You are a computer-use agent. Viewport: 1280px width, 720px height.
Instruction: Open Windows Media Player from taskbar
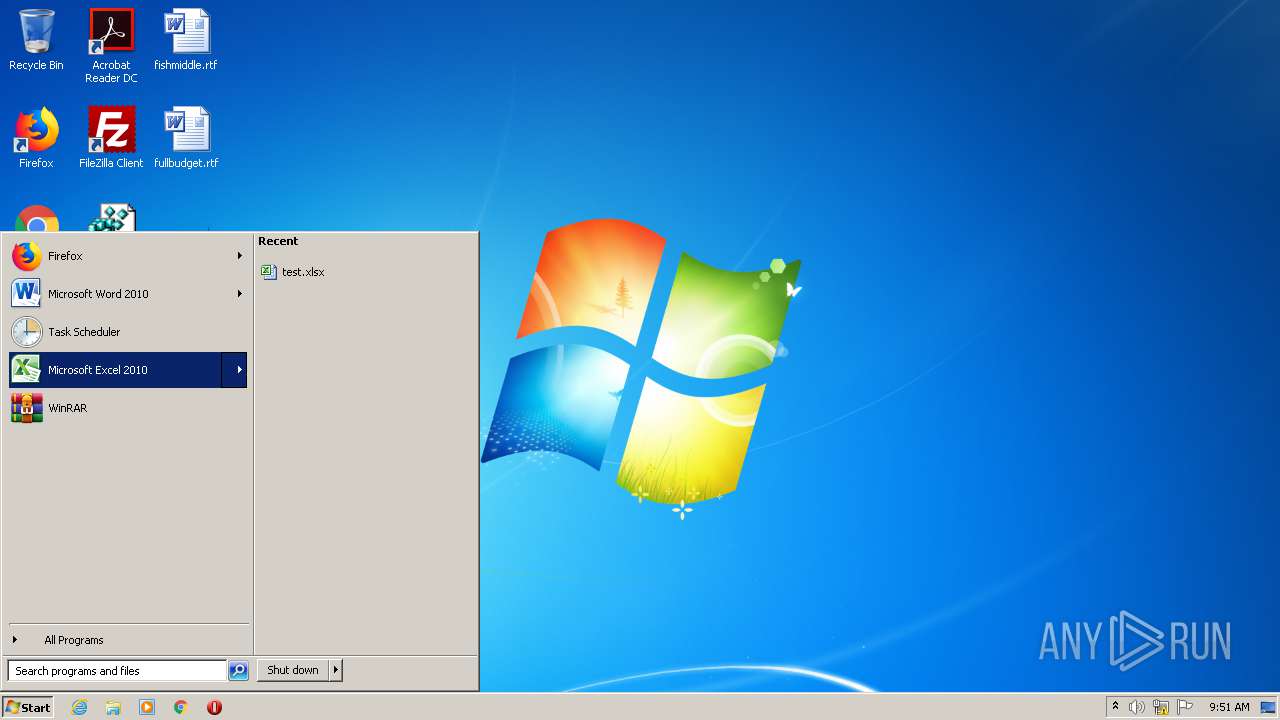pyautogui.click(x=147, y=707)
